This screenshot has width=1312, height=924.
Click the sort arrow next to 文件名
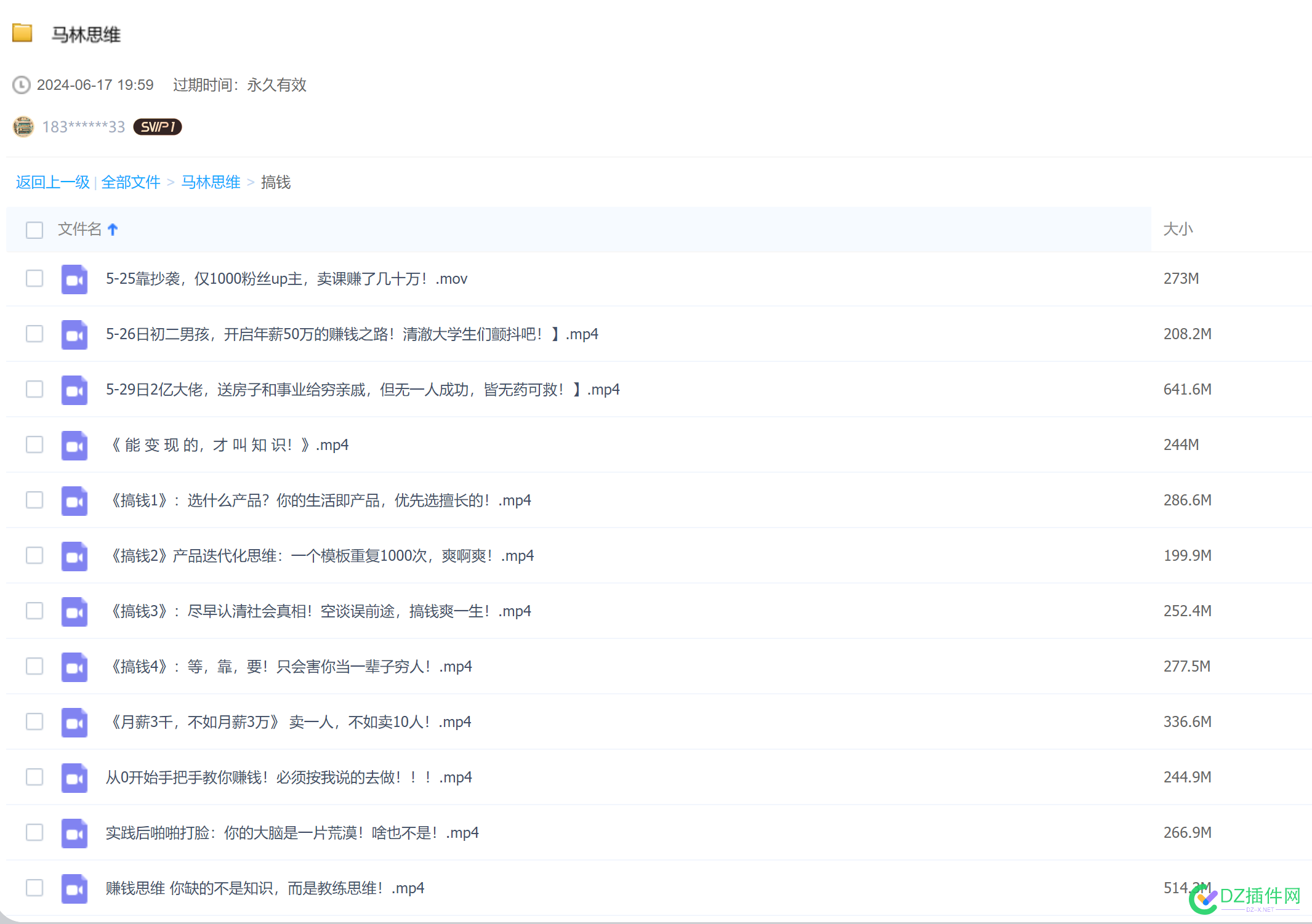113,230
